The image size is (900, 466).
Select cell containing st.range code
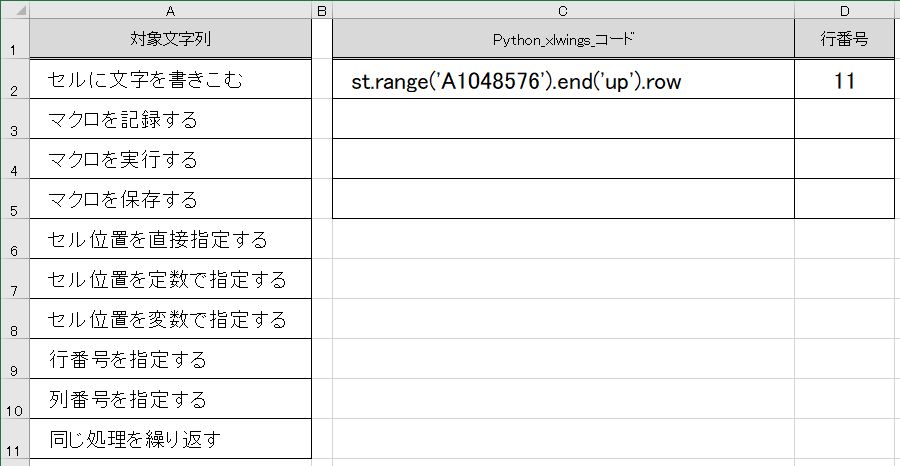(x=563, y=79)
